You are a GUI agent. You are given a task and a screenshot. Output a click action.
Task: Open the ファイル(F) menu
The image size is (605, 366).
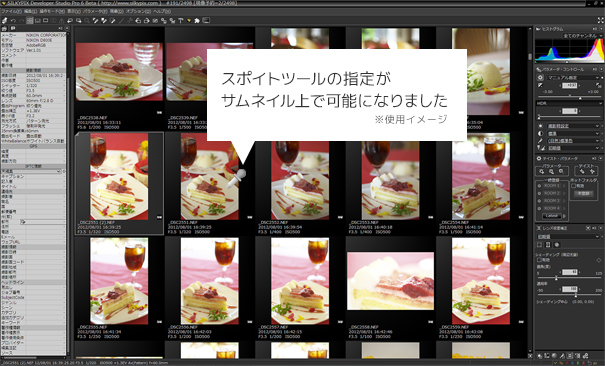11,11
